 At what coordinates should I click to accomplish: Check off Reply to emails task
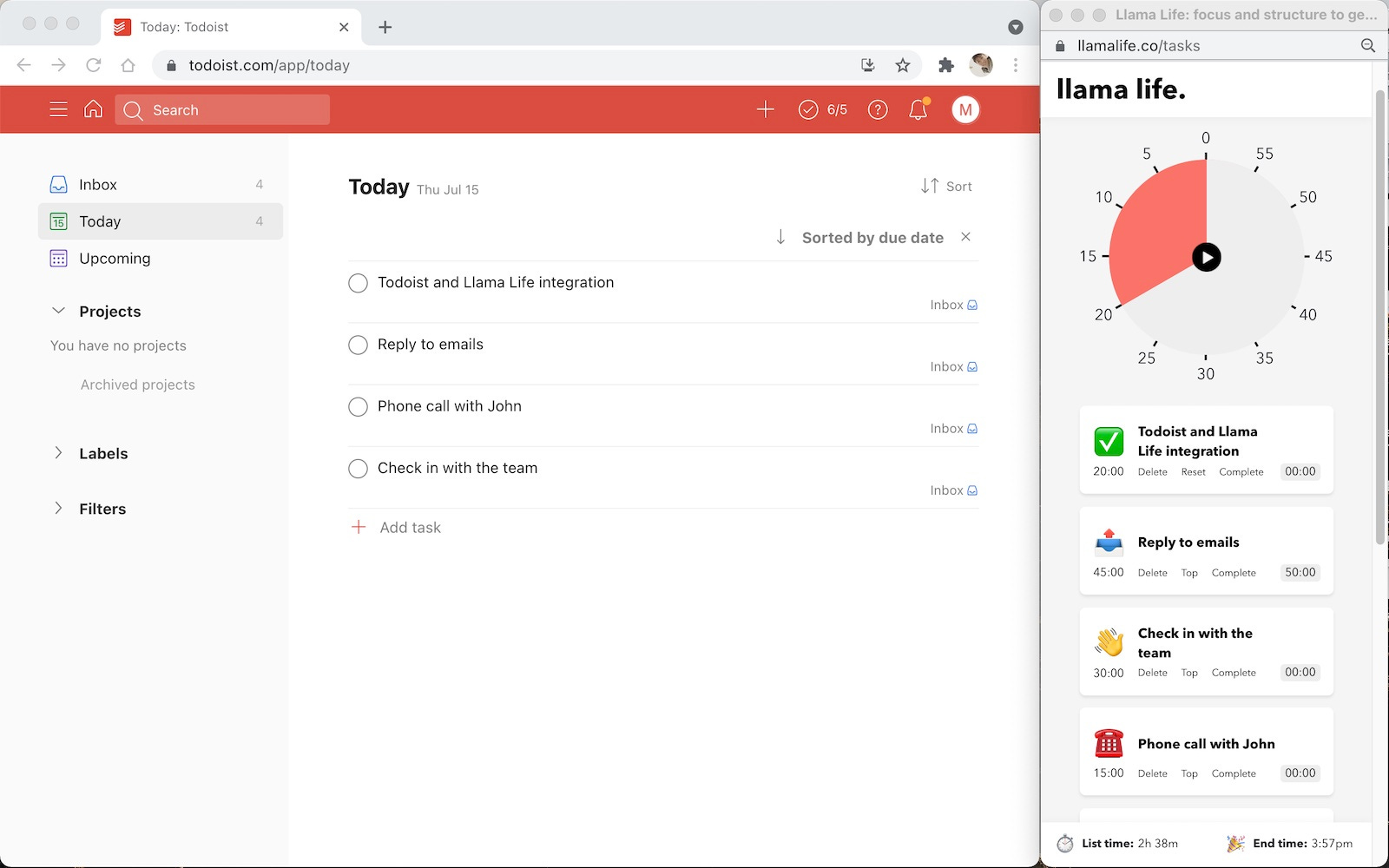pyautogui.click(x=358, y=345)
